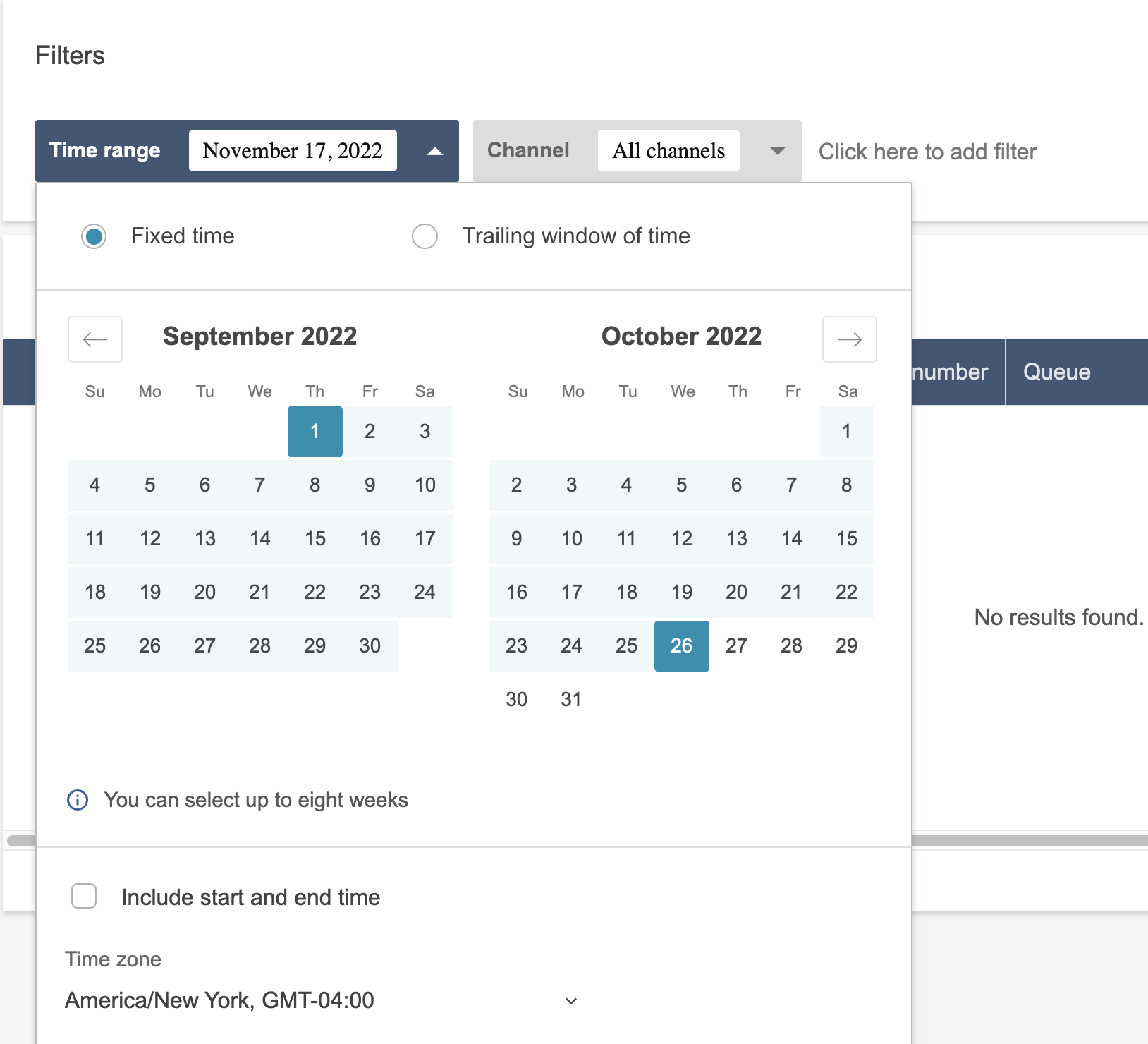Pick September 1 start date
The width and height of the screenshot is (1148, 1044).
coord(315,432)
